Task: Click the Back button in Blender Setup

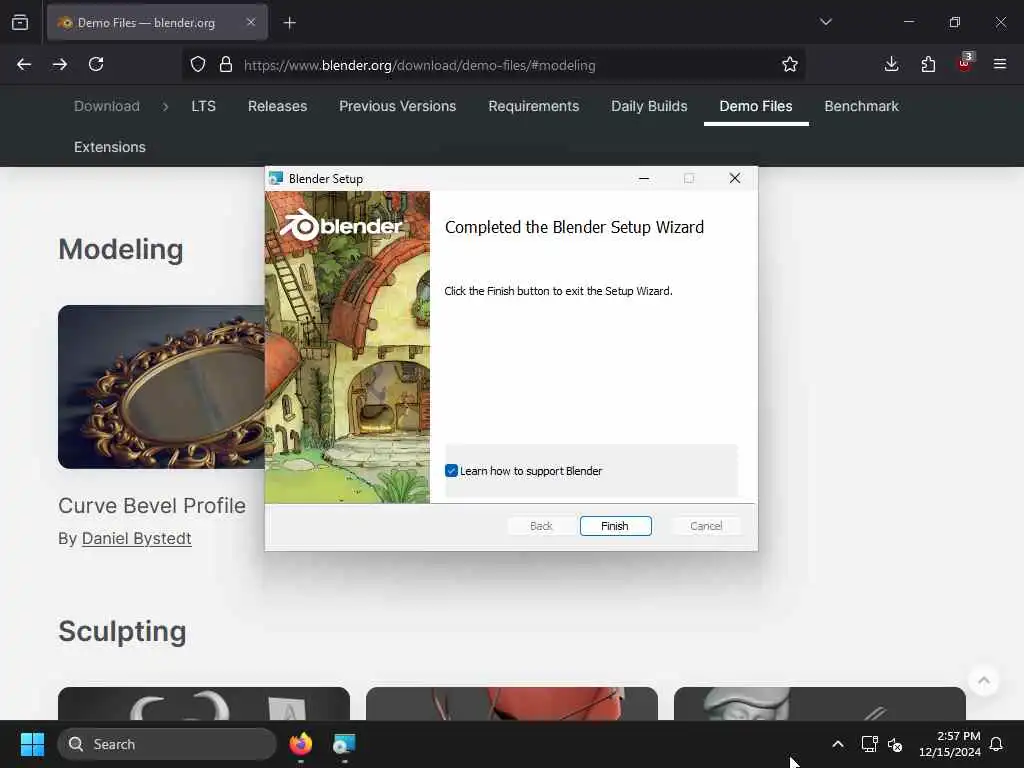Action: [x=541, y=526]
